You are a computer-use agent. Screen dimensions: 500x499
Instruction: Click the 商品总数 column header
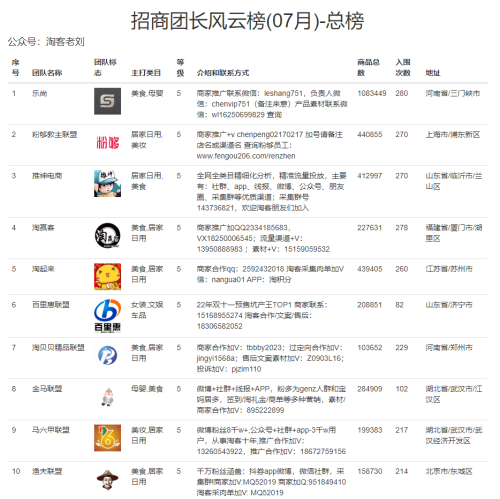tap(368, 67)
